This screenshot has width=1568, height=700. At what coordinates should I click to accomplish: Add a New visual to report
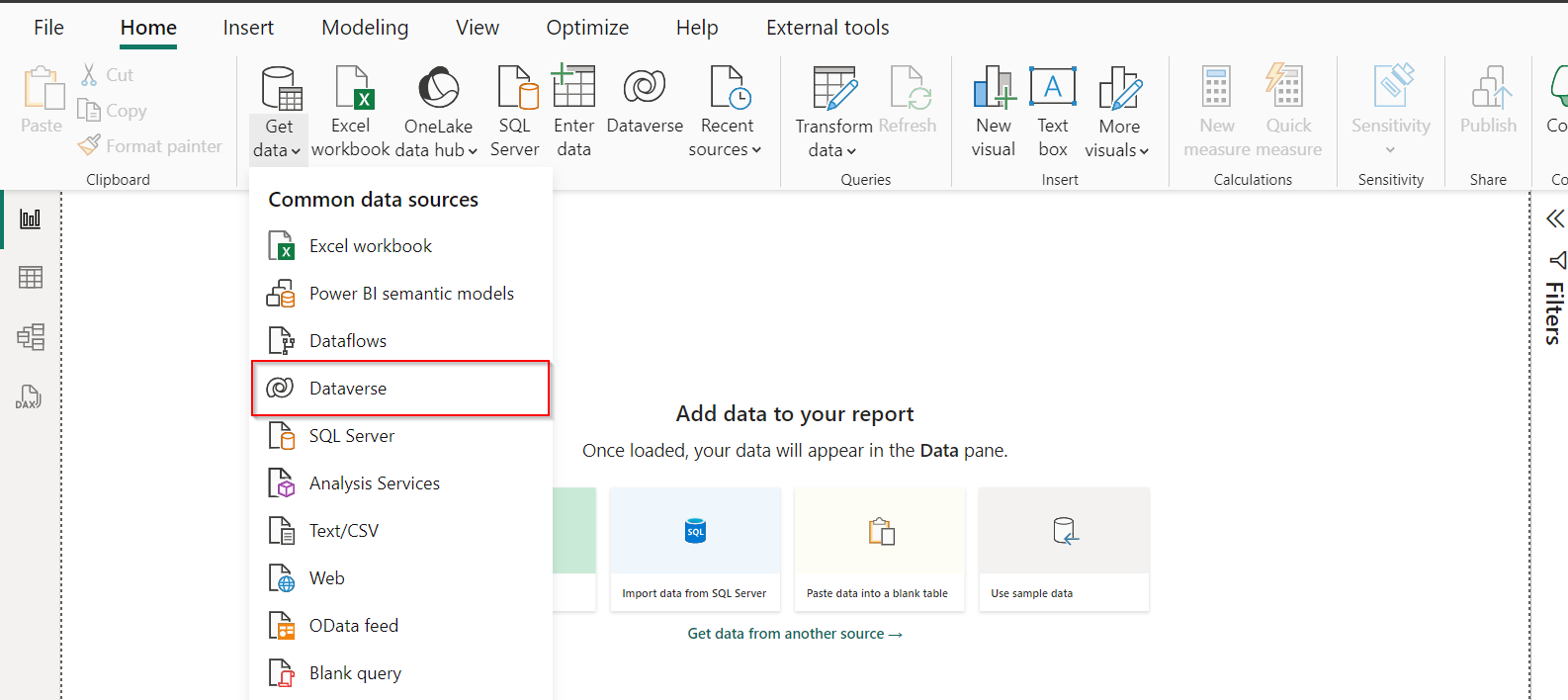click(x=993, y=111)
